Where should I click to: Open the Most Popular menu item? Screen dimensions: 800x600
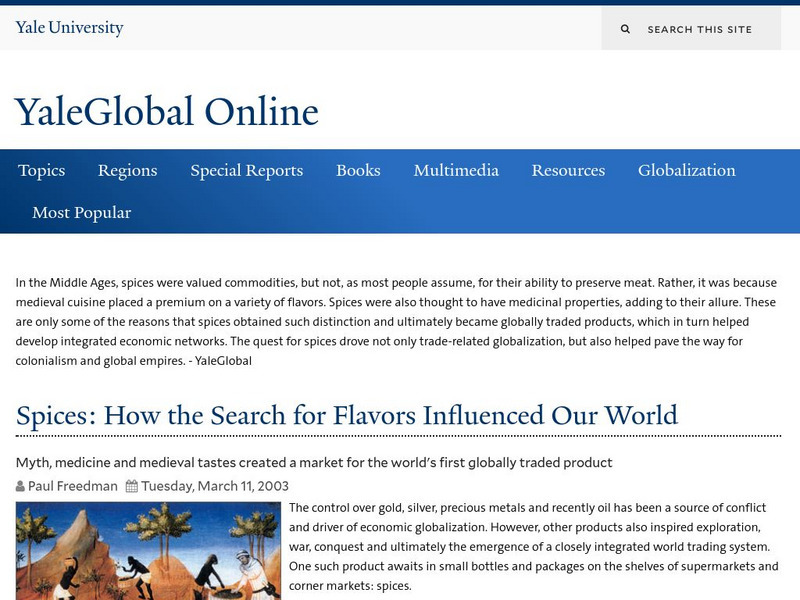point(82,213)
